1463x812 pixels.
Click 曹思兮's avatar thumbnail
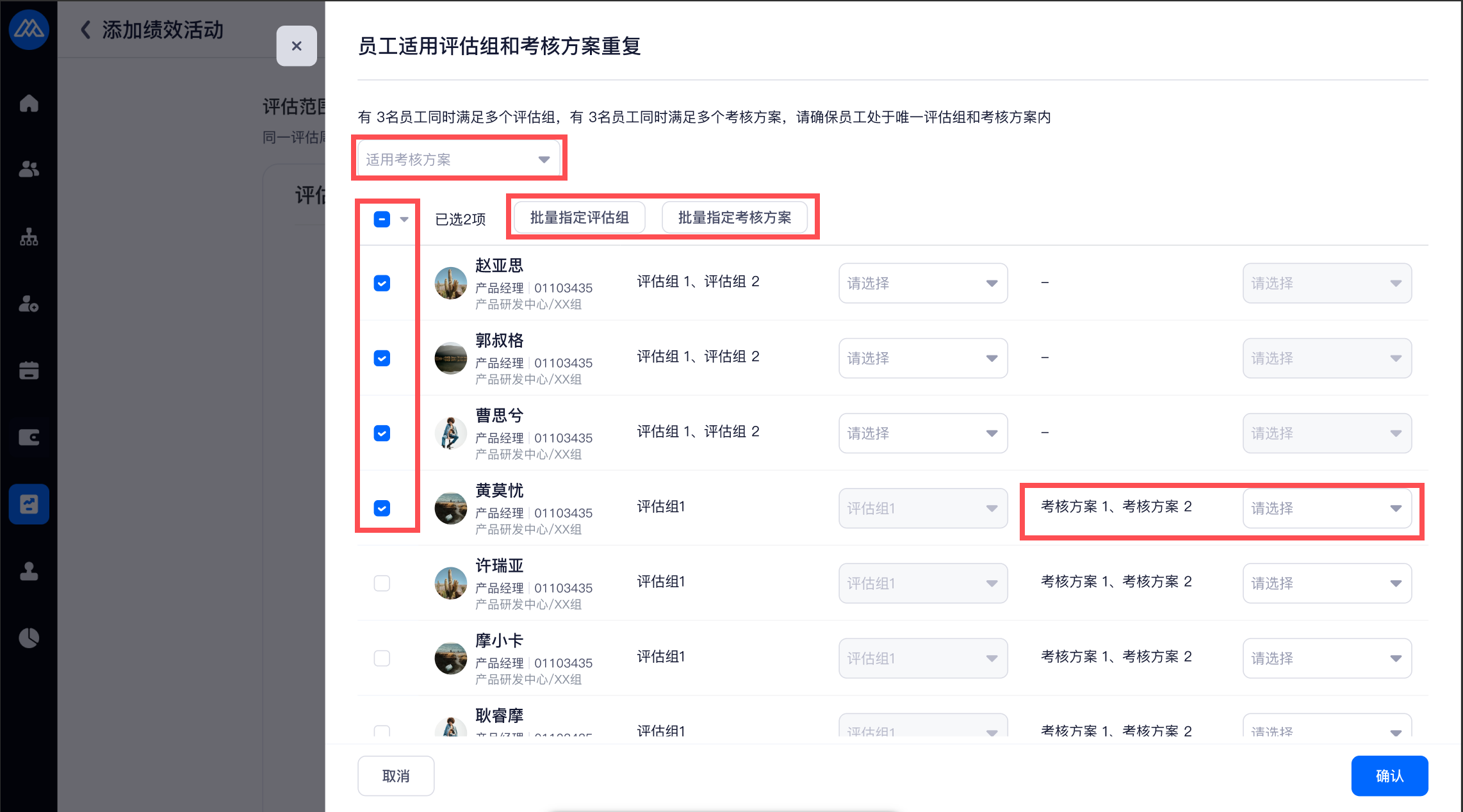(450, 433)
